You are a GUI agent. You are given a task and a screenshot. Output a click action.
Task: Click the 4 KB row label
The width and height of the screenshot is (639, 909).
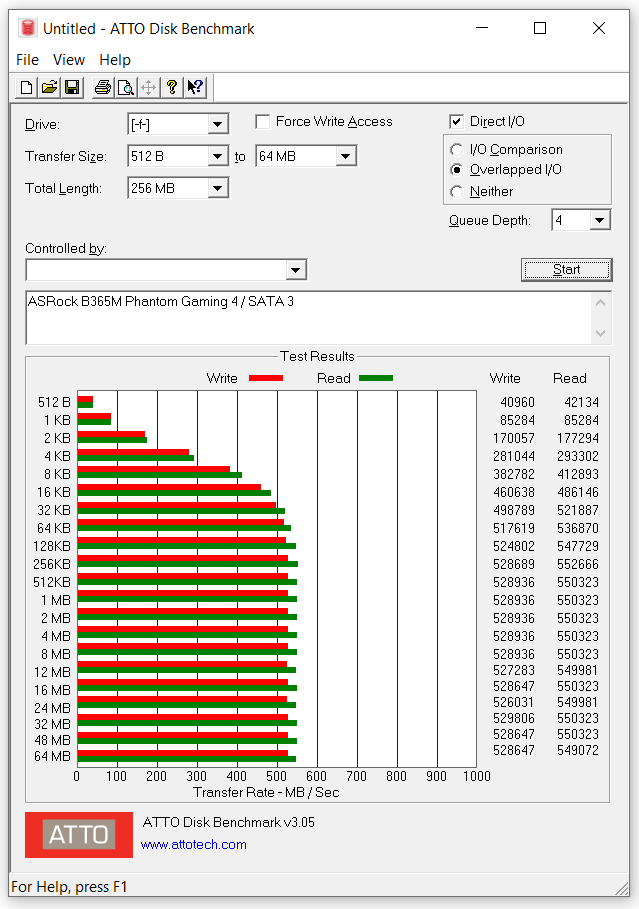57,456
